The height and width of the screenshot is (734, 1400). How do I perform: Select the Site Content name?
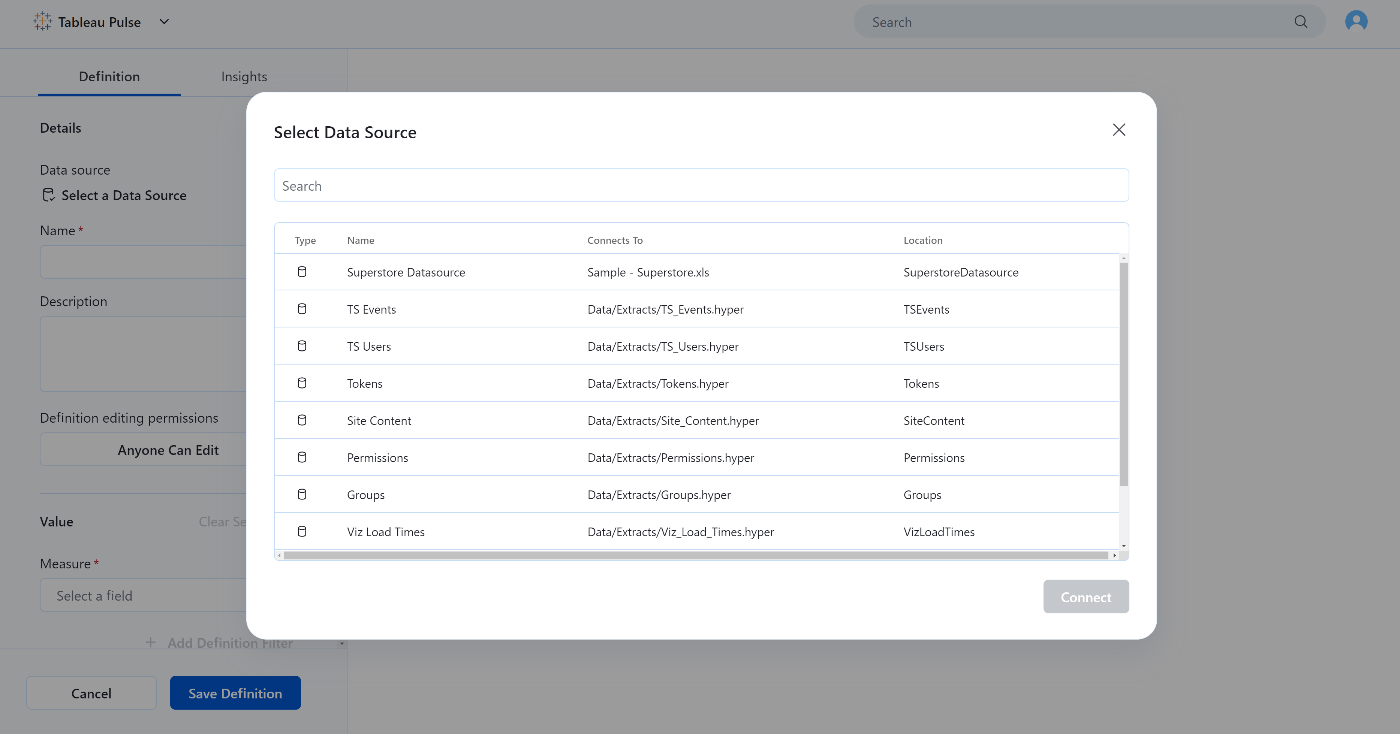click(379, 420)
